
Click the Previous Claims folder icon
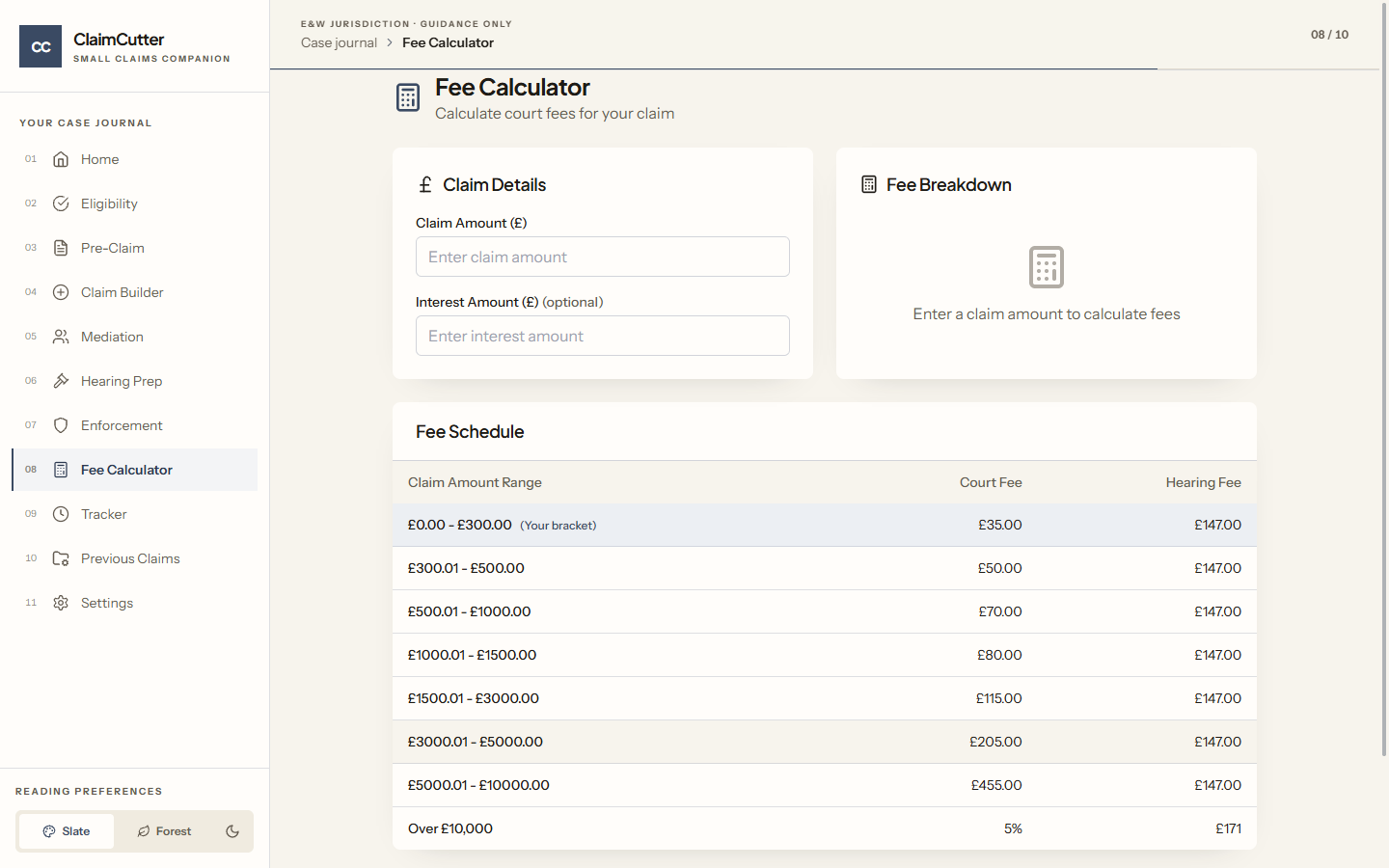tap(61, 558)
